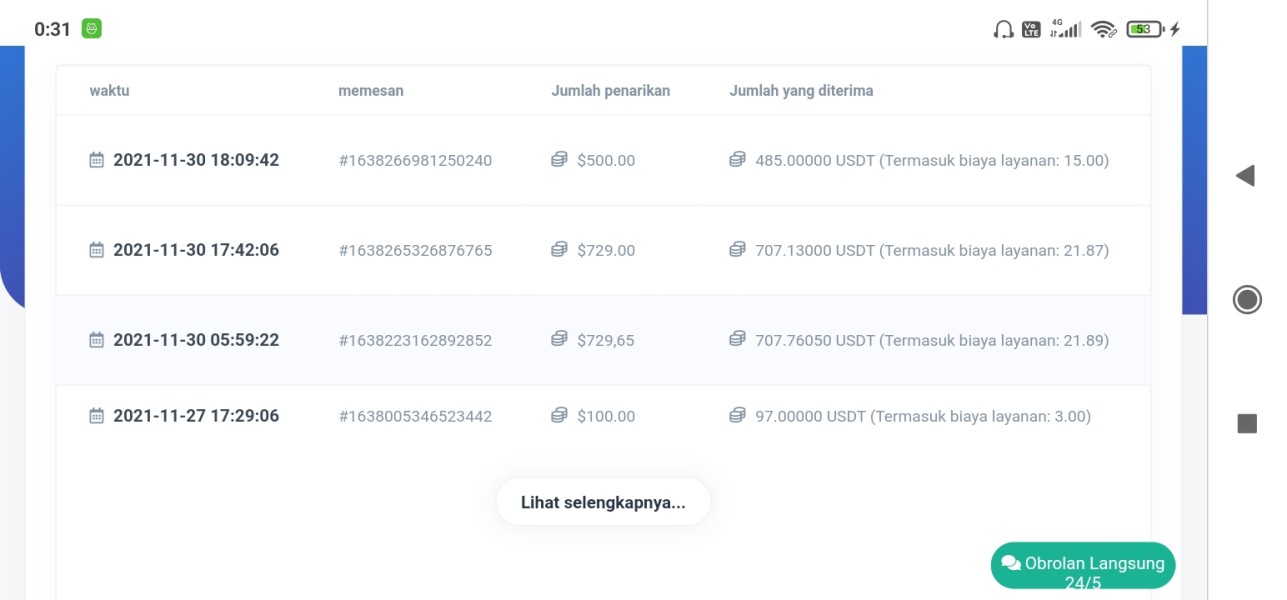Click the Jumlah penarikan column header
1287x600 pixels.
click(610, 90)
